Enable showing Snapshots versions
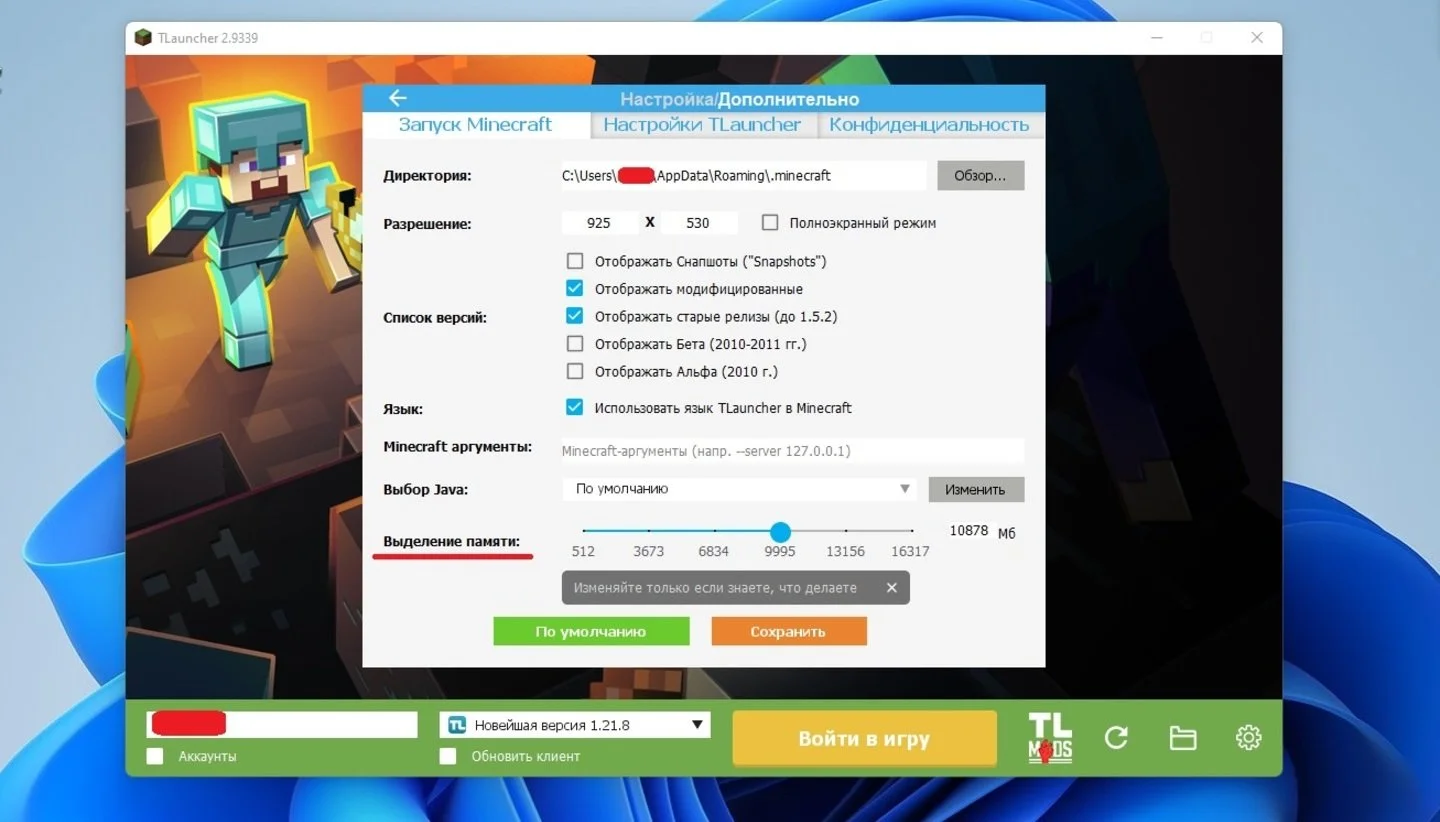This screenshot has height=822, width=1440. pyautogui.click(x=575, y=261)
